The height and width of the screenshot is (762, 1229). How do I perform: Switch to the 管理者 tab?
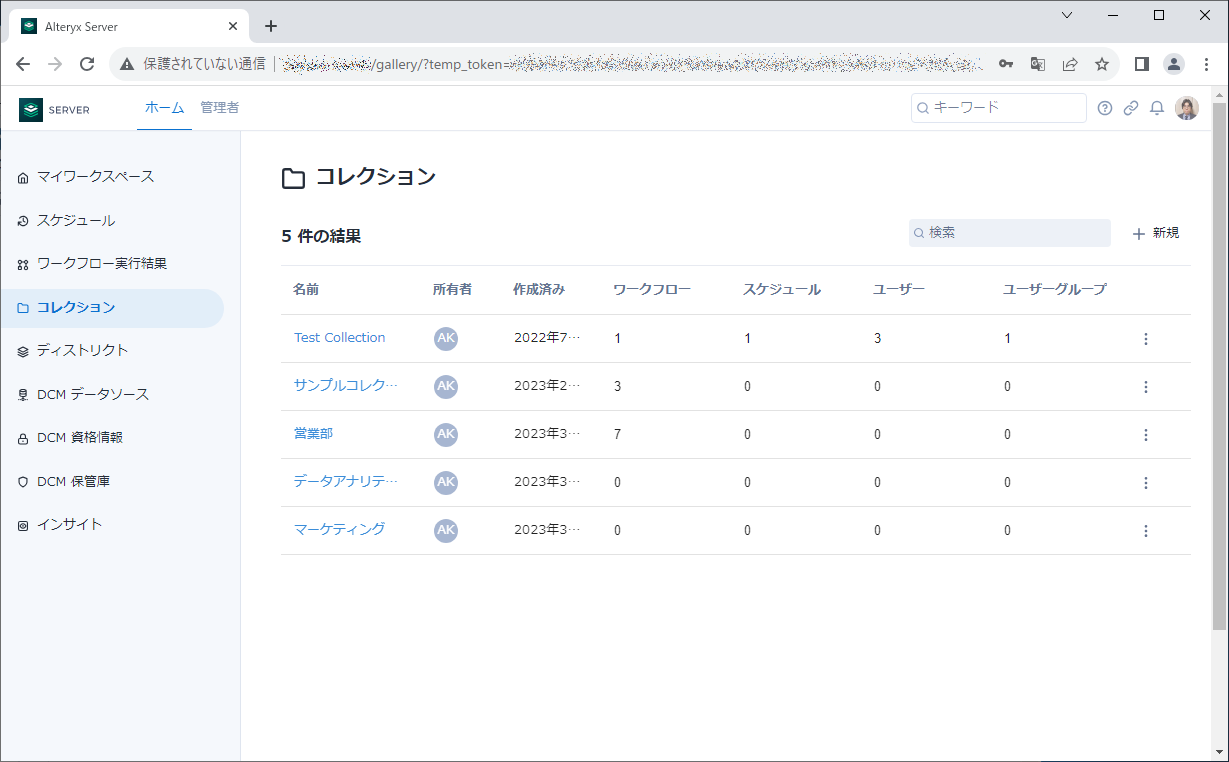pyautogui.click(x=219, y=108)
